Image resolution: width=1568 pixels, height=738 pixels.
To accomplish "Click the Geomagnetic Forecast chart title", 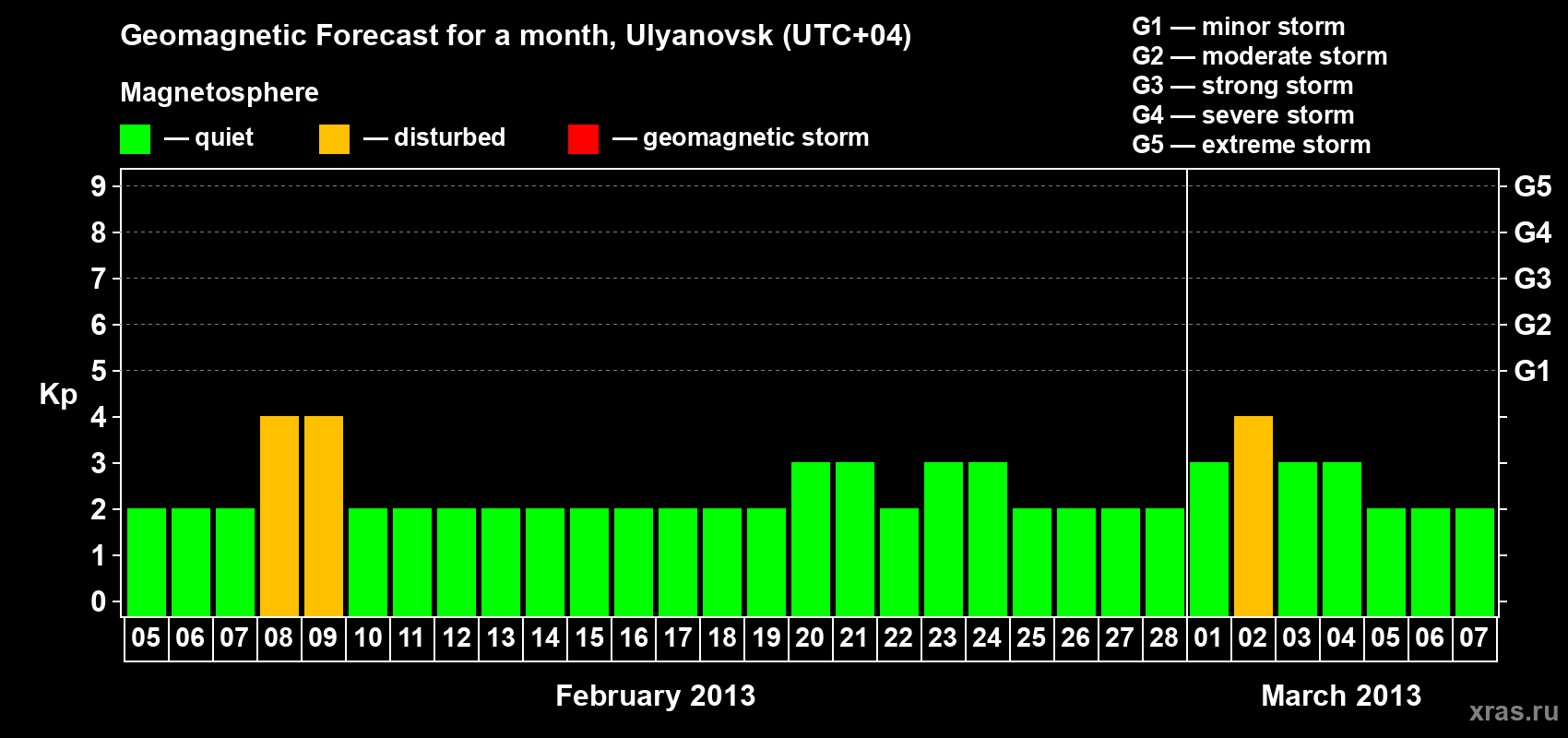I will point(516,36).
